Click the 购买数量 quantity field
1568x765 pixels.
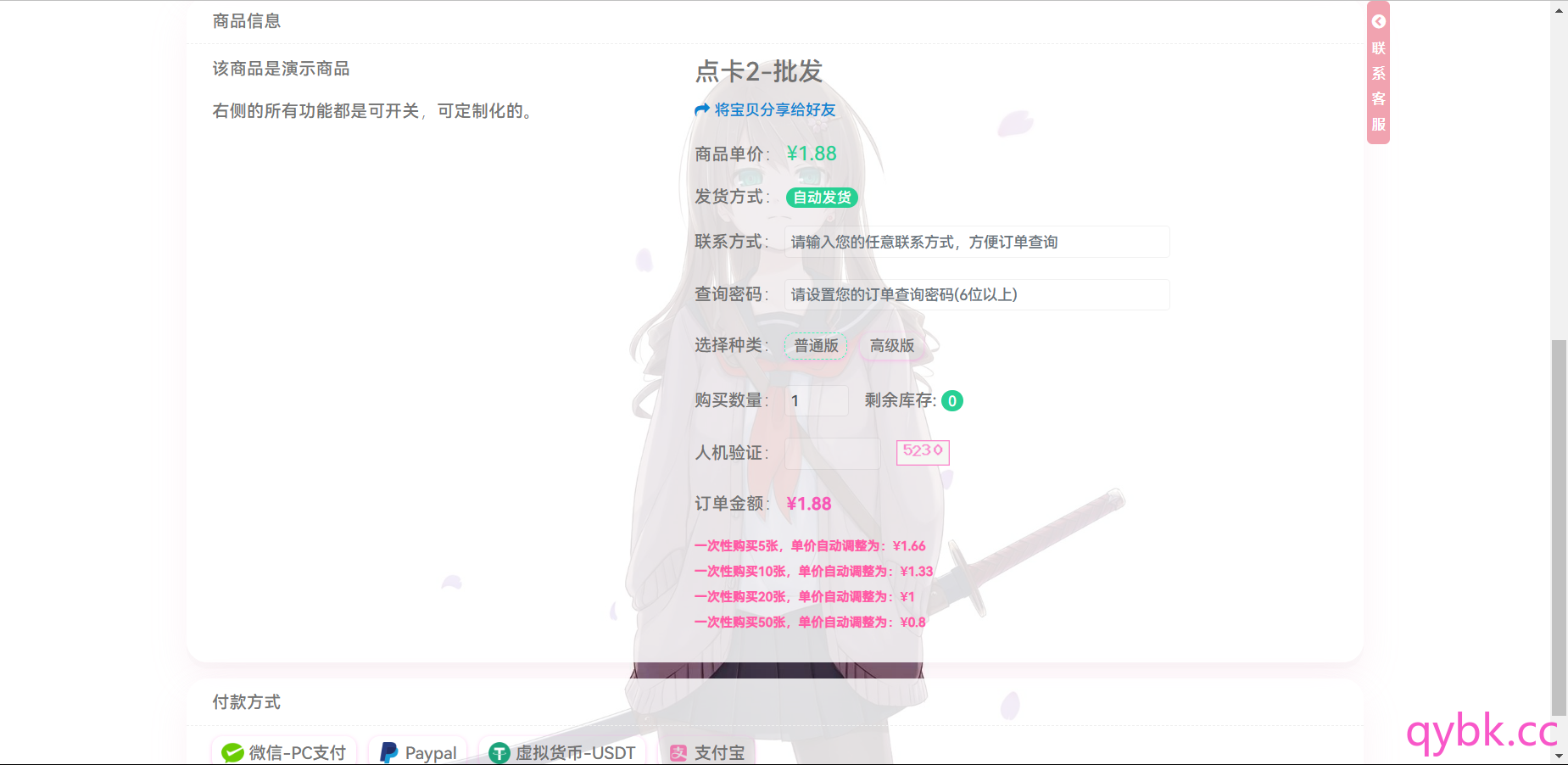pyautogui.click(x=816, y=400)
